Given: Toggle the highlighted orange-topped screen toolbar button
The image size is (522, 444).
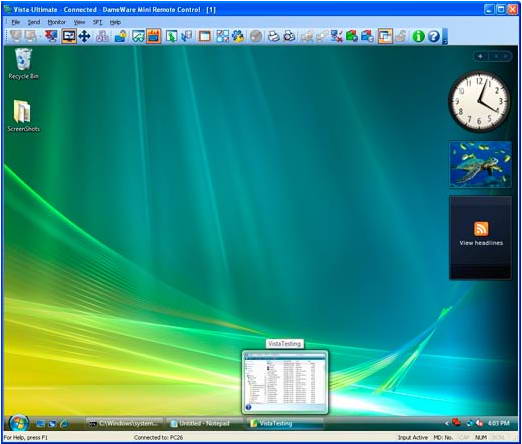Looking at the screenshot, I should pos(153,36).
